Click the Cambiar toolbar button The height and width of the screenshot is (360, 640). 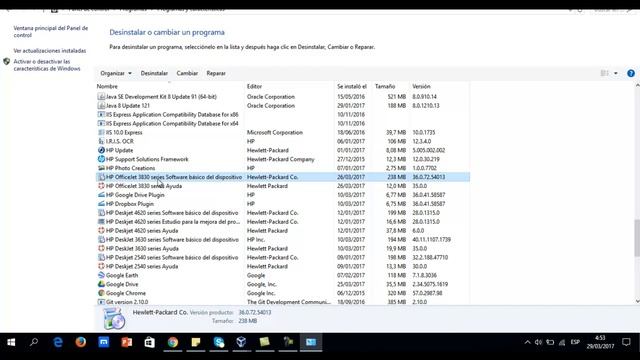click(187, 73)
